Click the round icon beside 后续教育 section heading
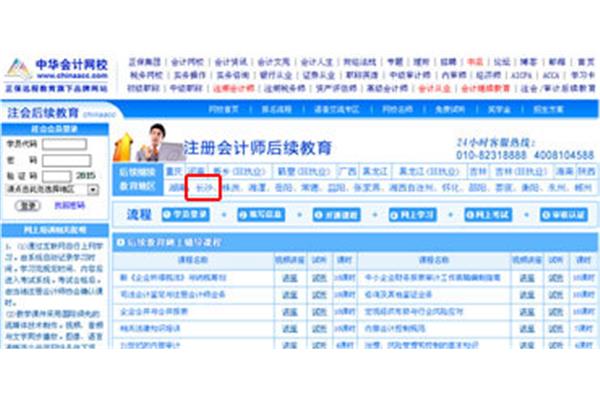The width and height of the screenshot is (600, 400). coord(121,242)
